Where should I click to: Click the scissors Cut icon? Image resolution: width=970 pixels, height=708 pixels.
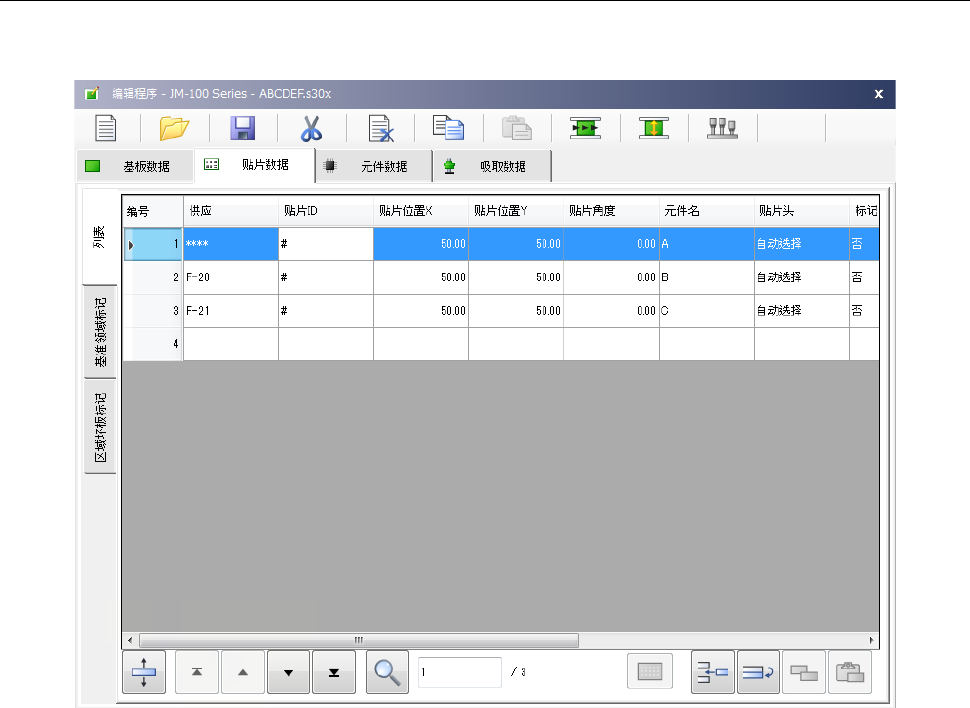(x=311, y=128)
